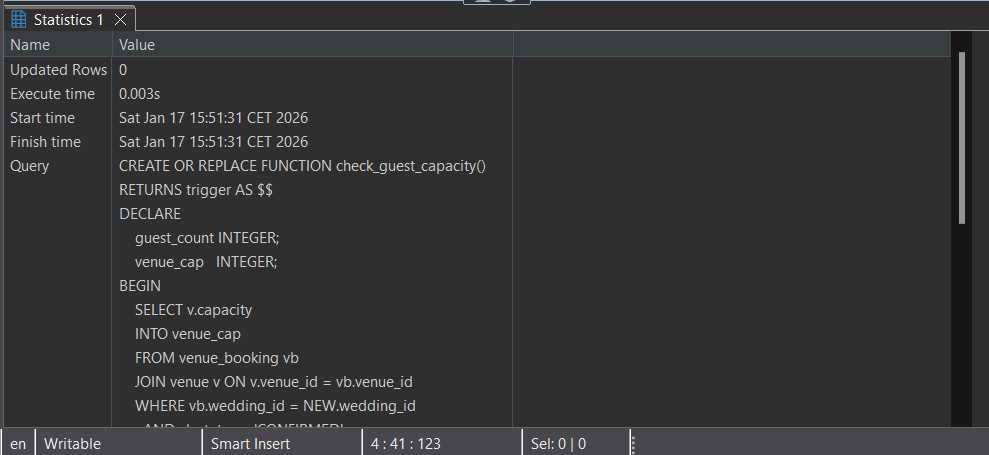Select the Execute time row
This screenshot has height=455, width=989.
(x=52, y=94)
